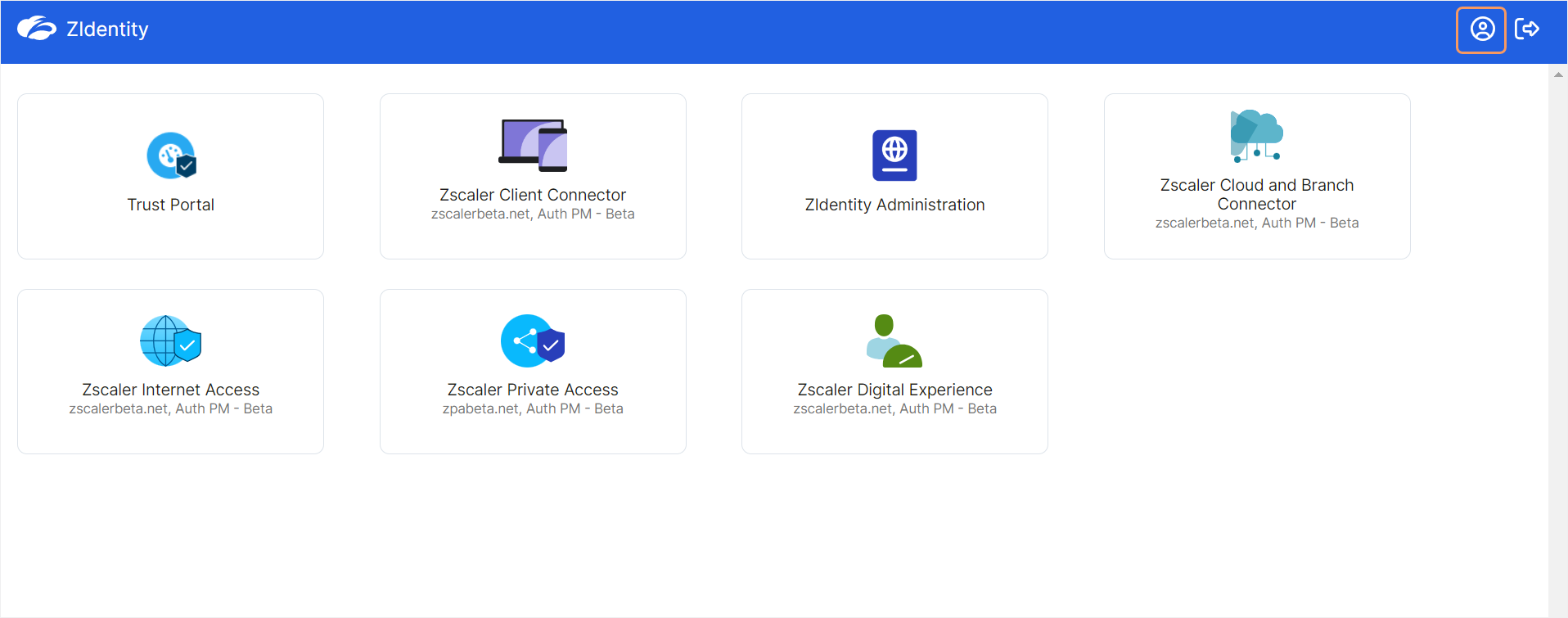Image resolution: width=1568 pixels, height=618 pixels.
Task: Open ZIdentity Administration title link
Action: pyautogui.click(x=894, y=205)
